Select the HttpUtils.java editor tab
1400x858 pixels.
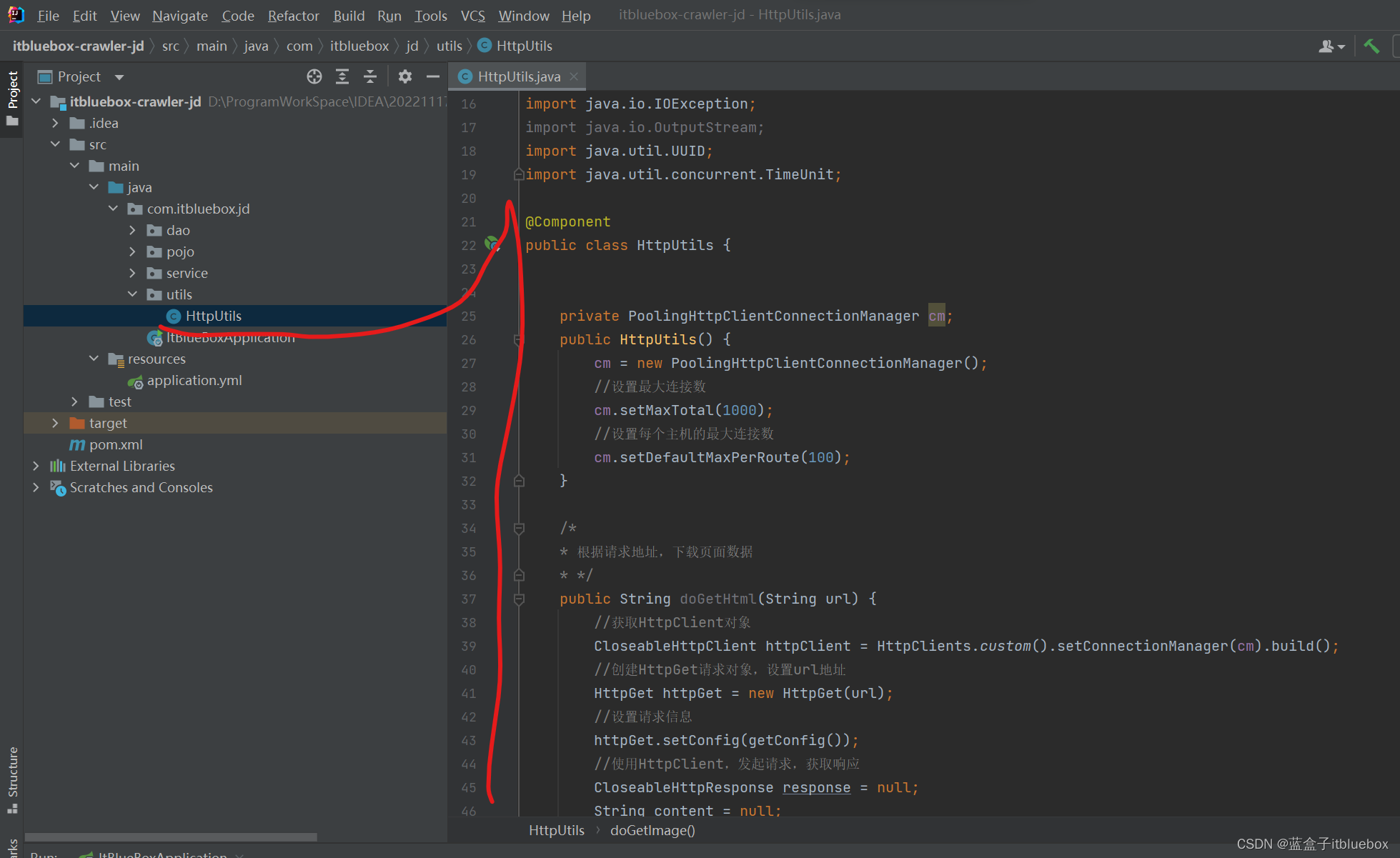518,76
